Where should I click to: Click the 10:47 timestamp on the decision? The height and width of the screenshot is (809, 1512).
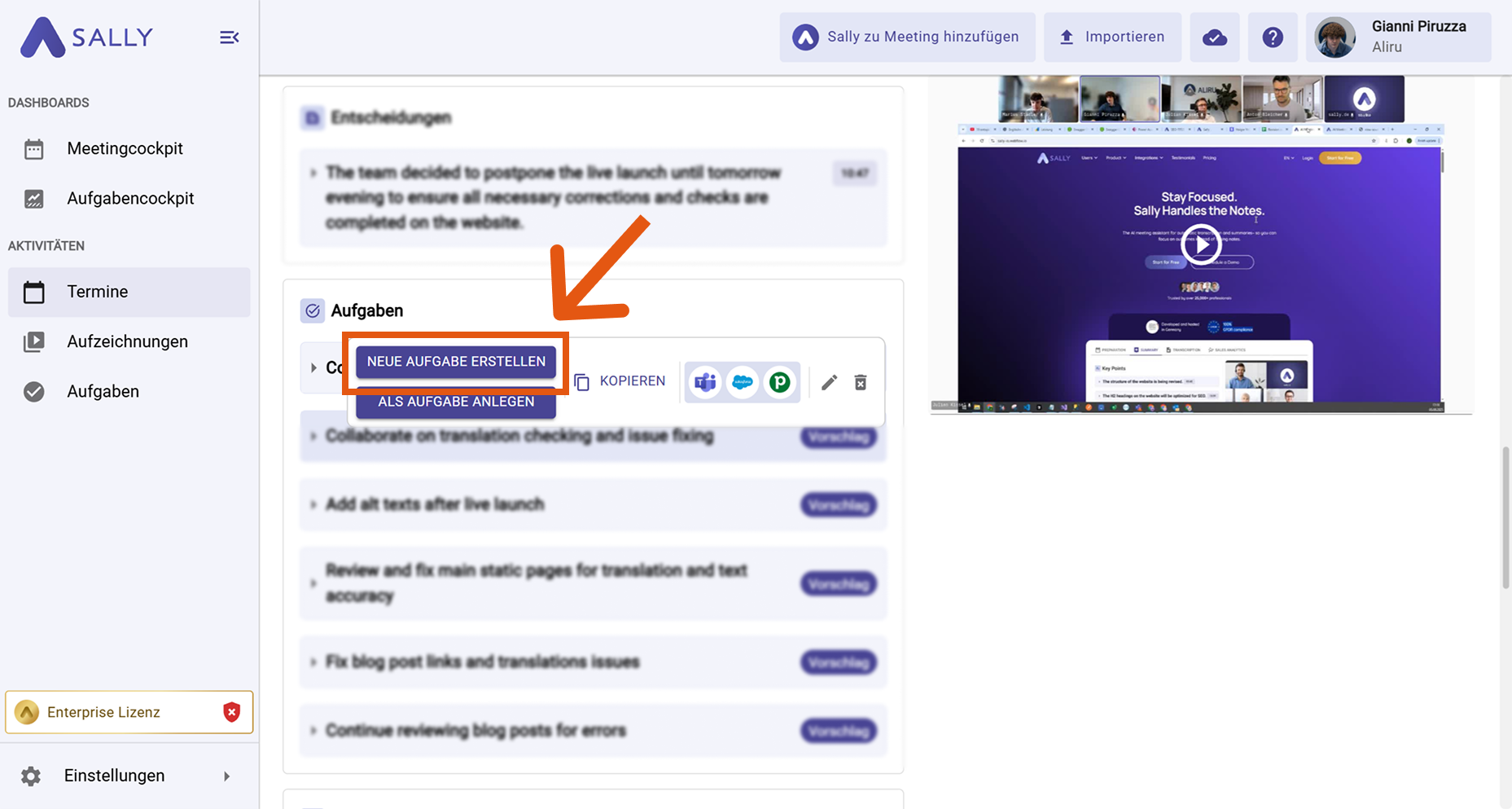tap(855, 173)
